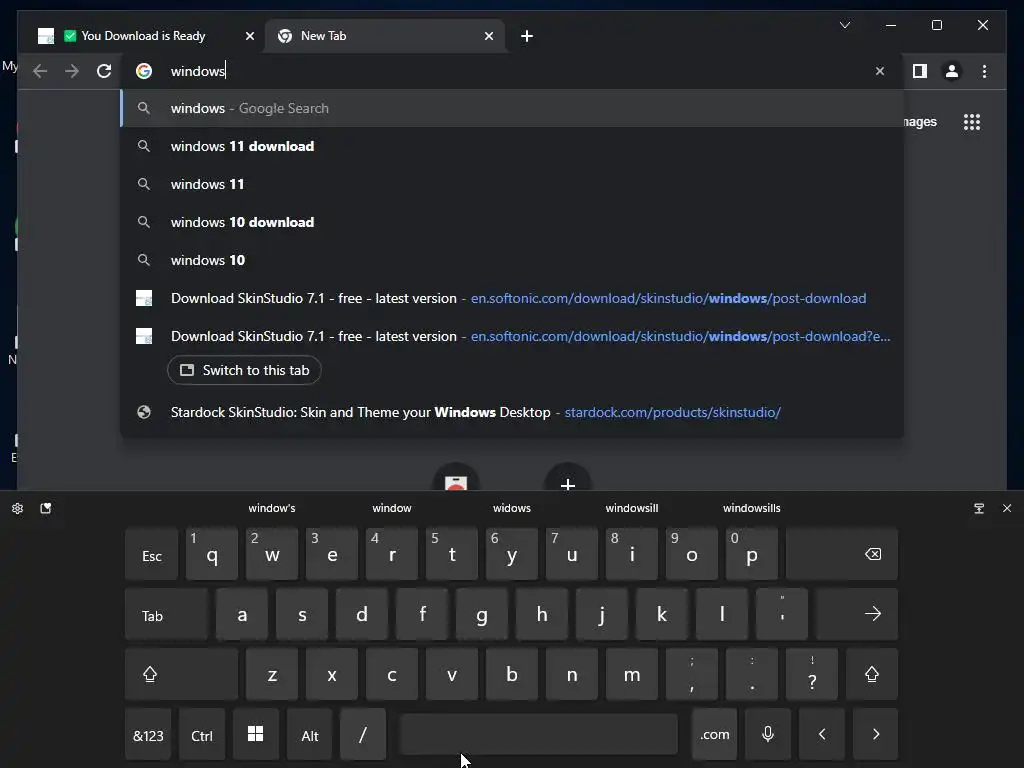Tap the apostrophe key
Viewport: 1024px width, 768px height.
782,615
